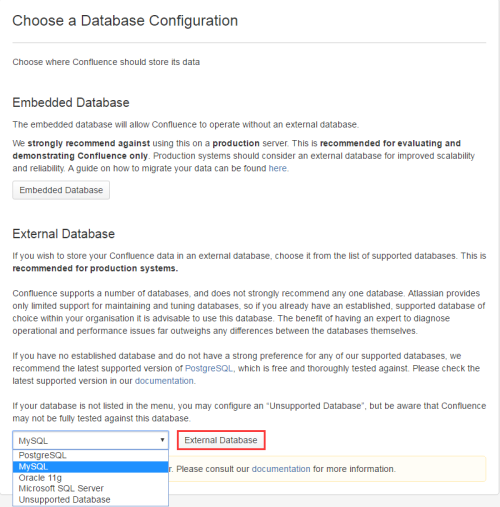Click the yellow notice box message text
The height and width of the screenshot is (507, 500).
[282, 469]
